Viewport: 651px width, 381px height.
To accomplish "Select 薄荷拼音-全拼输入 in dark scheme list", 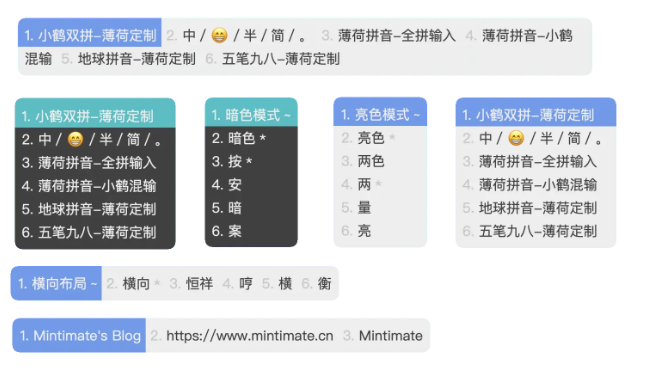I will 95,163.
